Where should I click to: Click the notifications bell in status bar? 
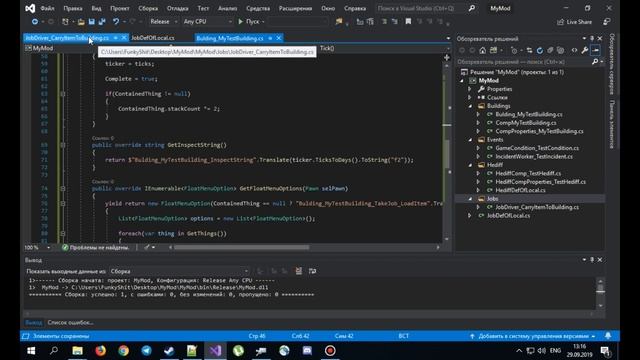click(x=608, y=336)
